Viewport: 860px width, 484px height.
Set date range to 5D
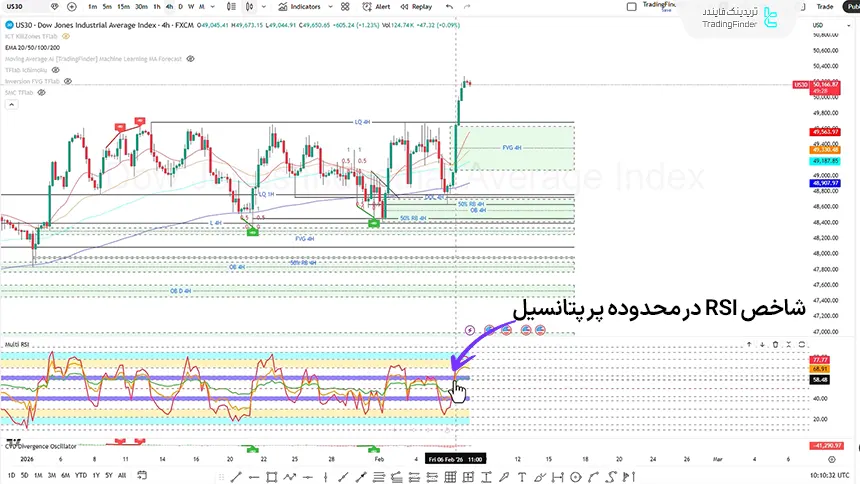coord(25,475)
